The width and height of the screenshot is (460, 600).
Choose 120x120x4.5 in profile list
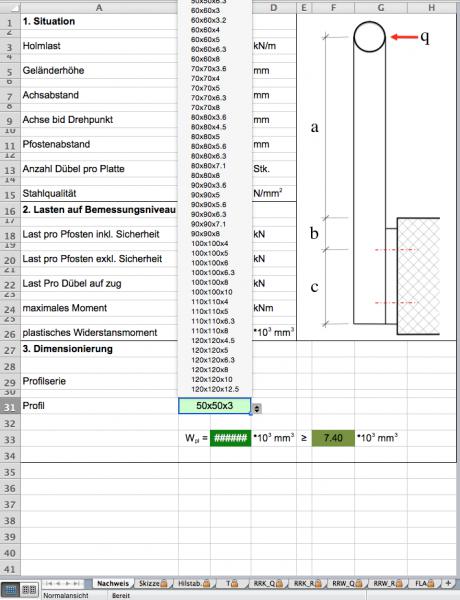pyautogui.click(x=213, y=341)
